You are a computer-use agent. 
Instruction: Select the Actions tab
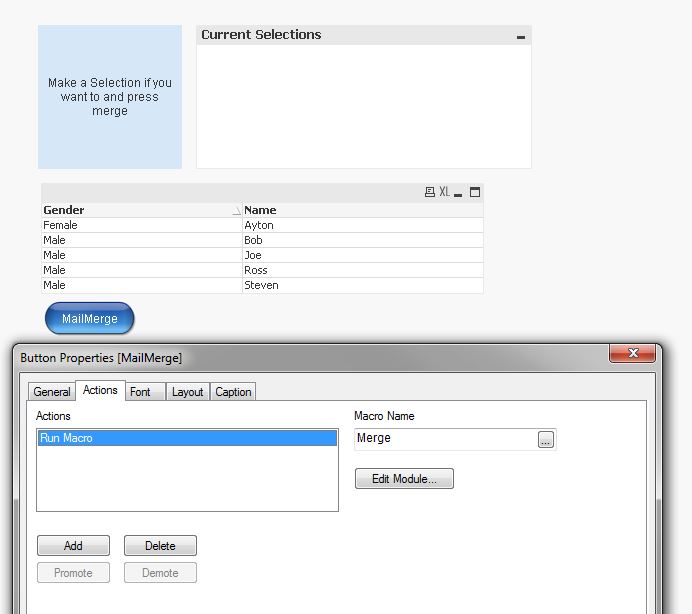point(100,390)
